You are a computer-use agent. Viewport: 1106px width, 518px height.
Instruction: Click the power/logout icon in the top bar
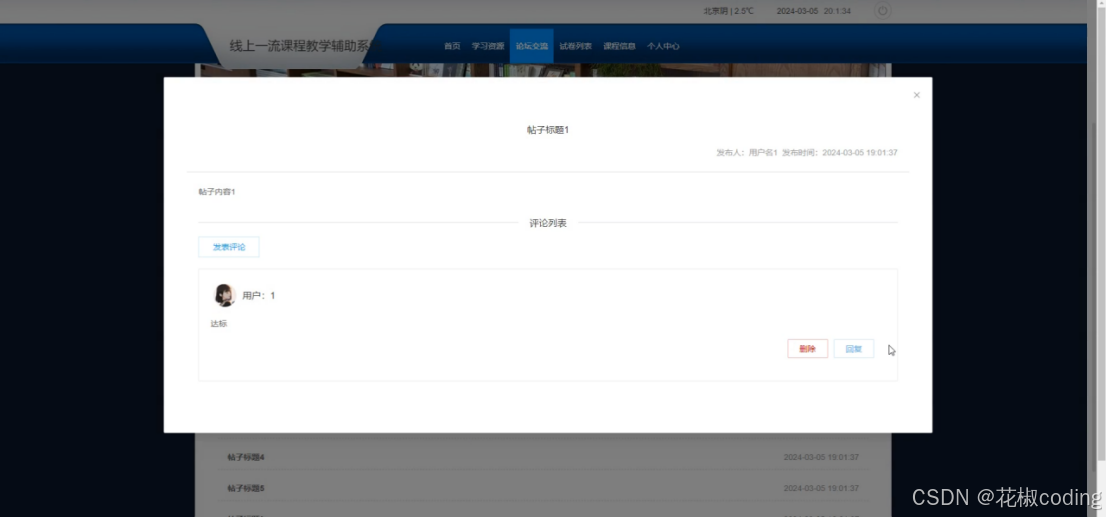(x=882, y=11)
